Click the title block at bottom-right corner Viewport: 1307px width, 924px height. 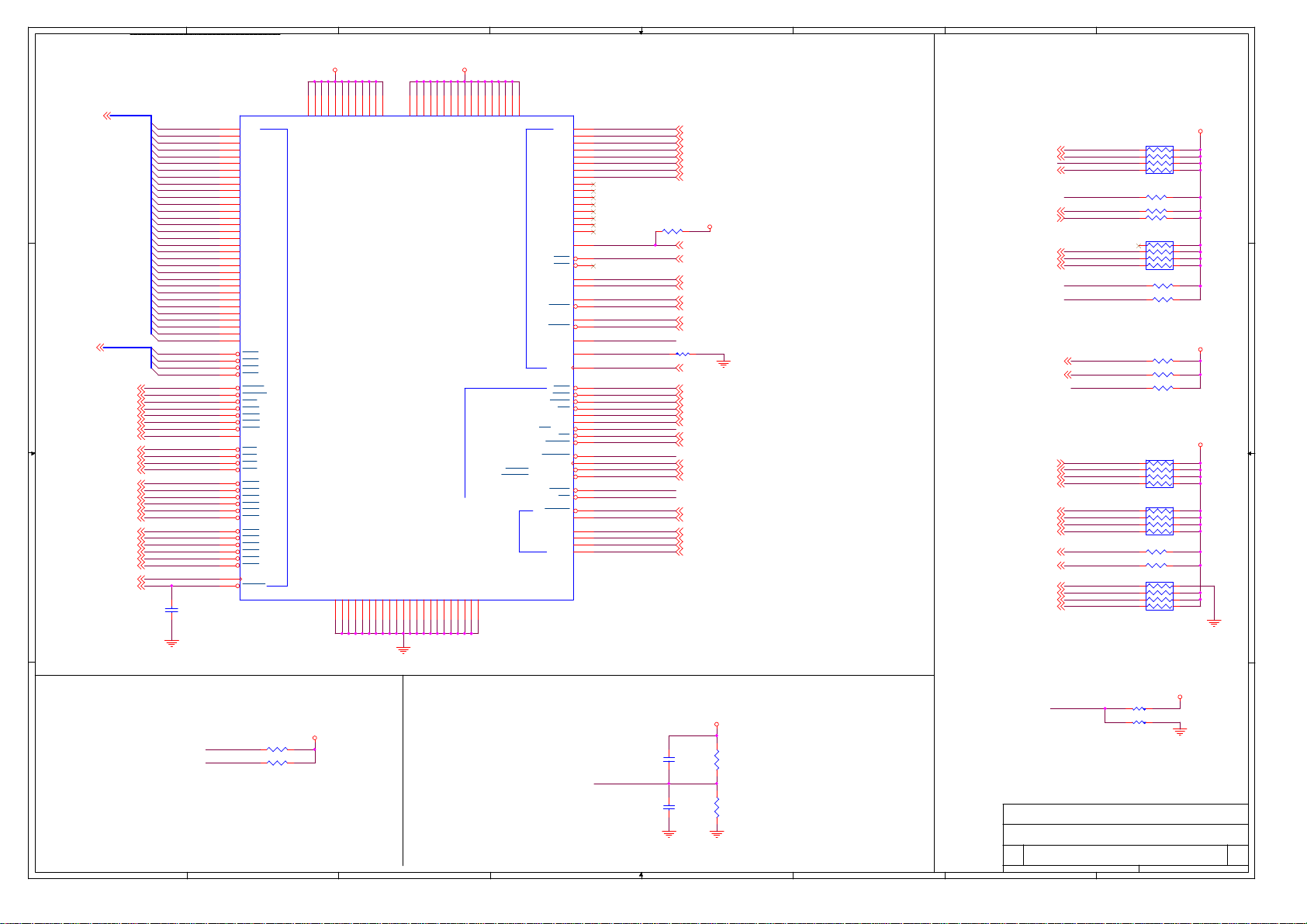(x=1125, y=838)
